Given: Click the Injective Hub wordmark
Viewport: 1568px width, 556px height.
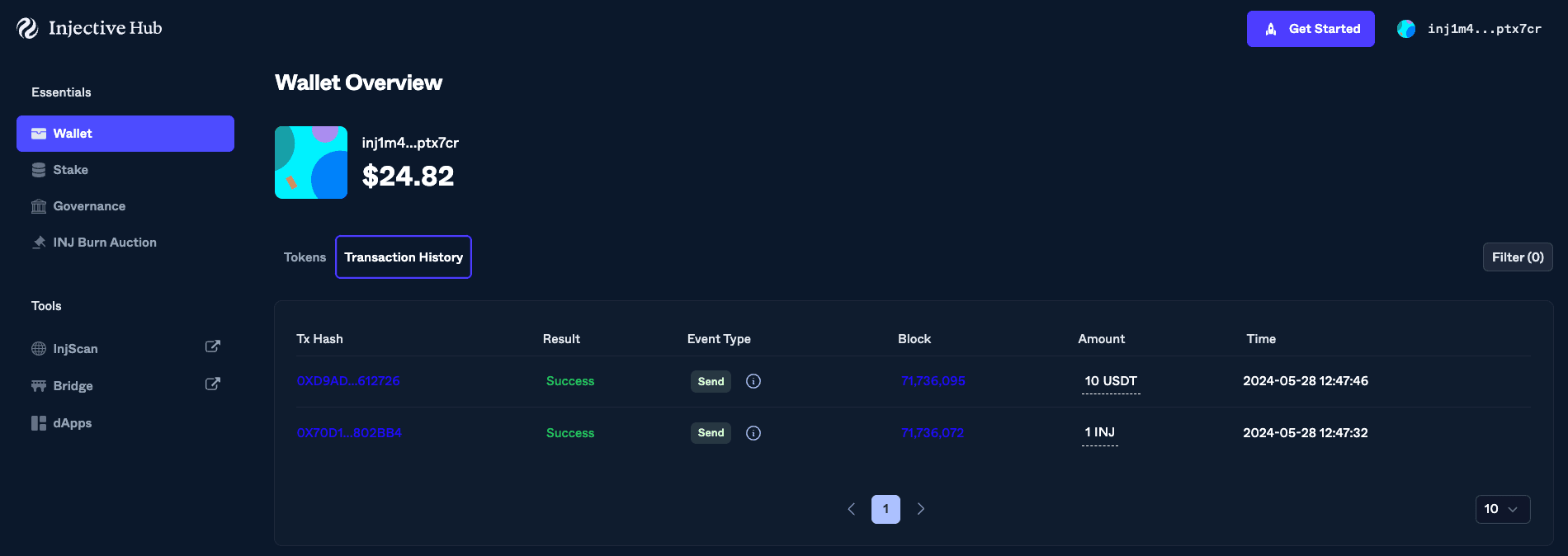Looking at the screenshot, I should click(106, 28).
